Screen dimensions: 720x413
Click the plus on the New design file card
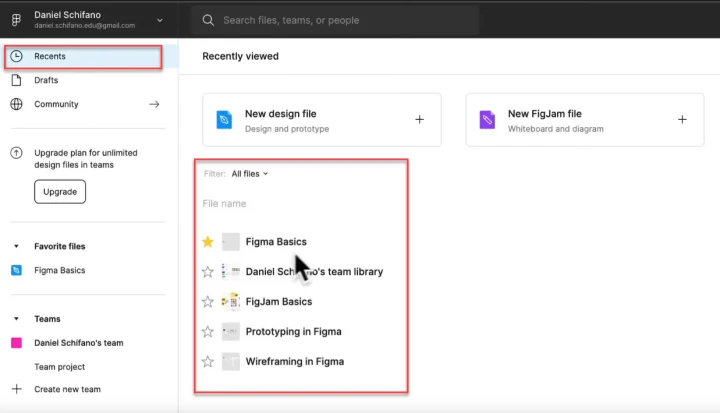[419, 119]
